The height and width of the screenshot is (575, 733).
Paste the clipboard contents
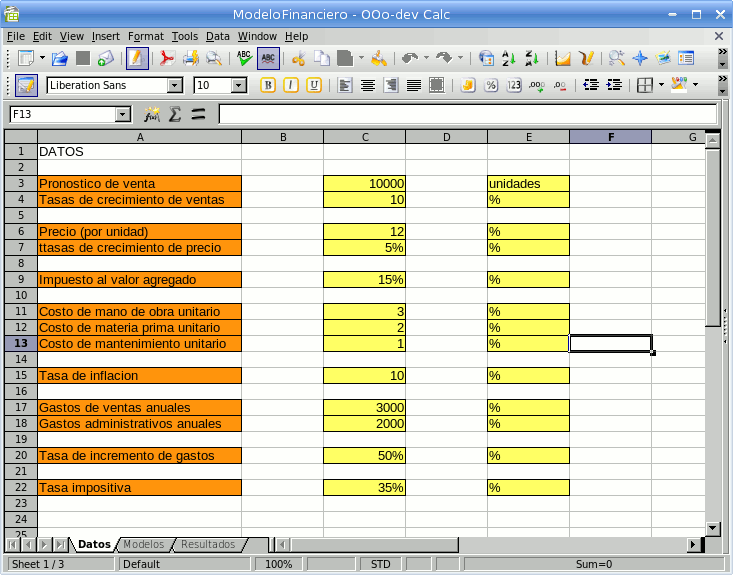click(x=345, y=58)
